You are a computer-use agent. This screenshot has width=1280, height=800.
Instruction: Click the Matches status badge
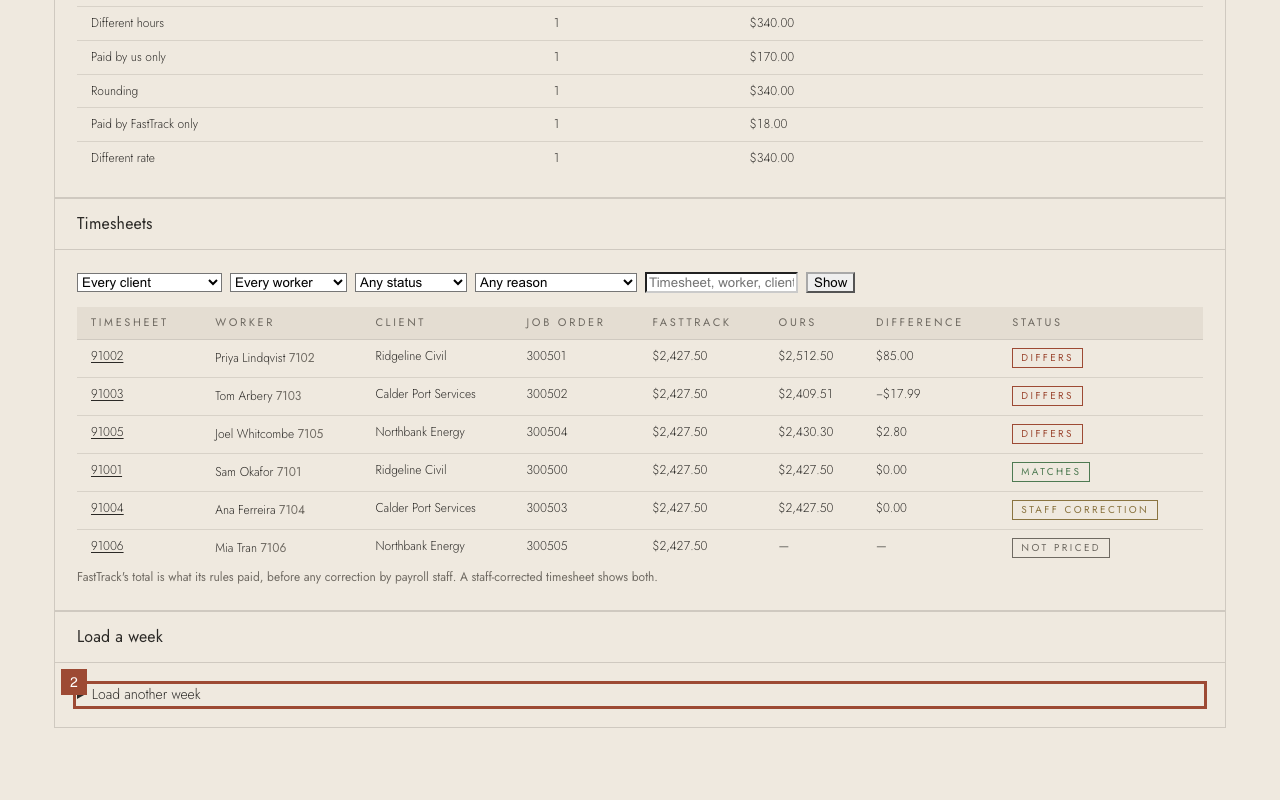pyautogui.click(x=1051, y=472)
